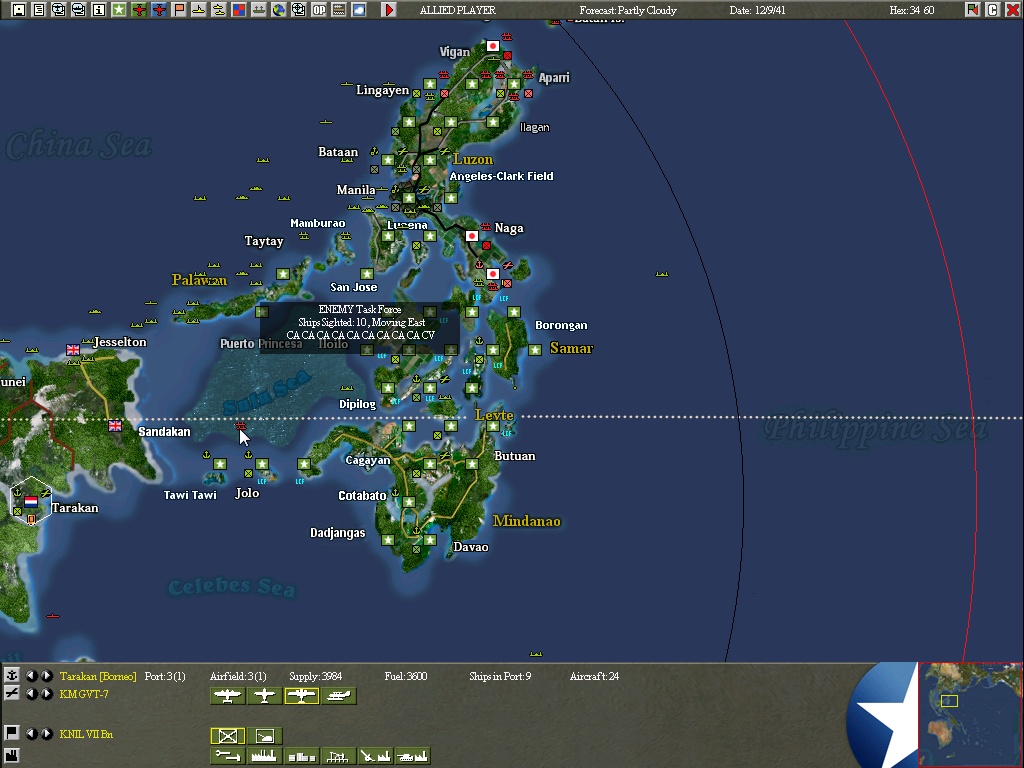Image resolution: width=1024 pixels, height=768 pixels.
Task: Click the factory industry icon at bottom left
Action: click(11, 756)
